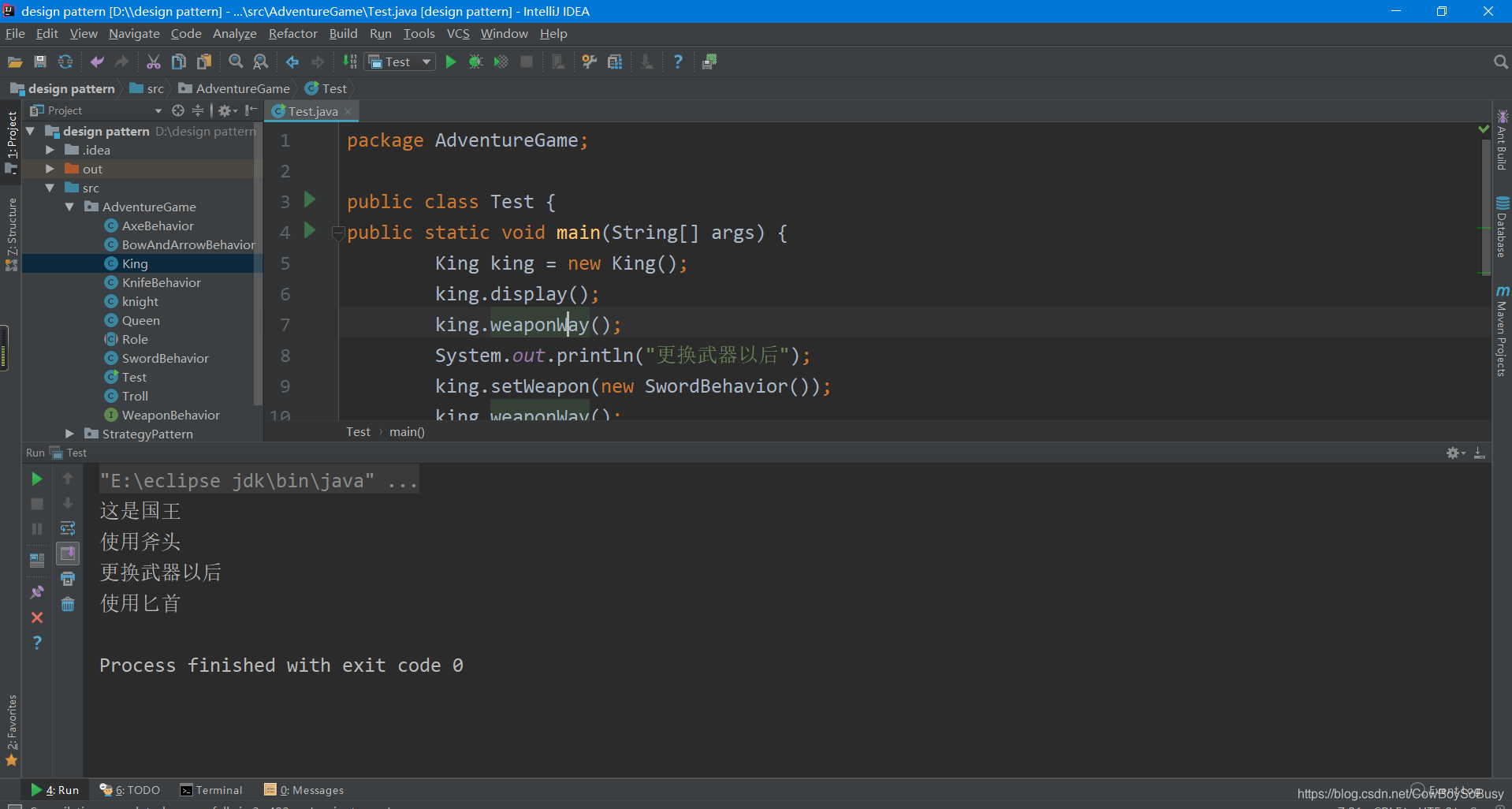1512x809 pixels.
Task: Collapse the AdventureGame package
Action: pos(69,207)
